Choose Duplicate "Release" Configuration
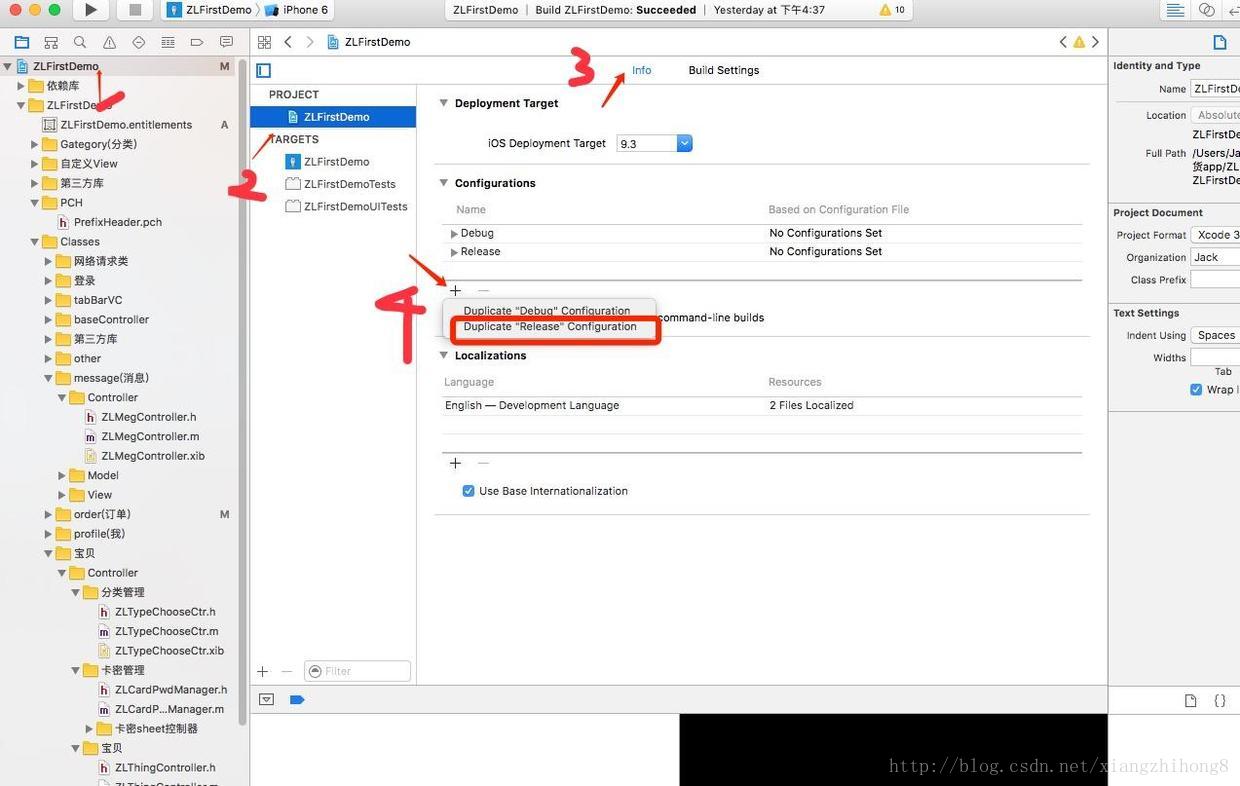The height and width of the screenshot is (786, 1240). (x=549, y=327)
